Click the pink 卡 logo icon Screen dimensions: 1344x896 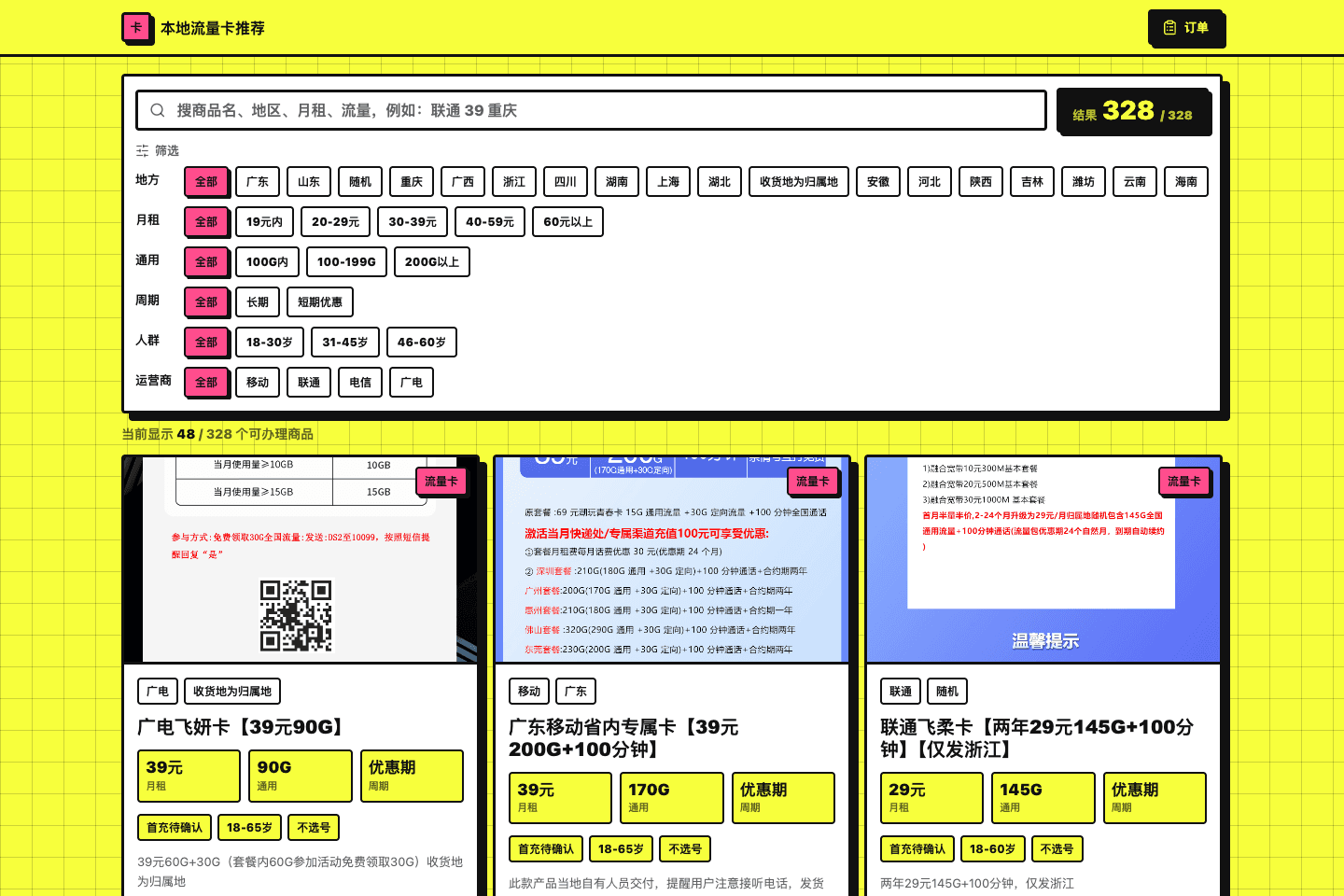click(x=136, y=27)
